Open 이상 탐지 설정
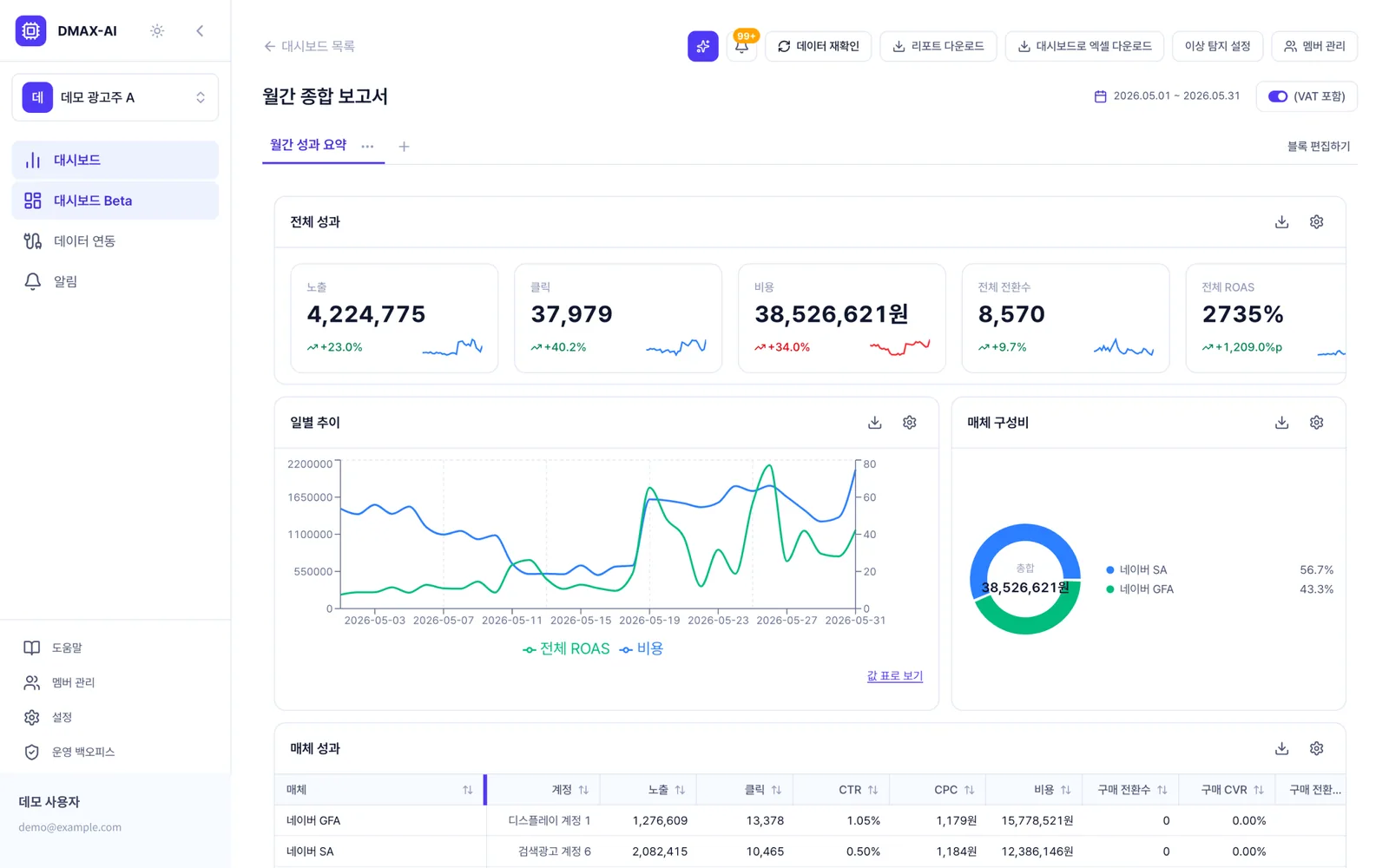Viewport: 1389px width, 868px height. pos(1217,46)
